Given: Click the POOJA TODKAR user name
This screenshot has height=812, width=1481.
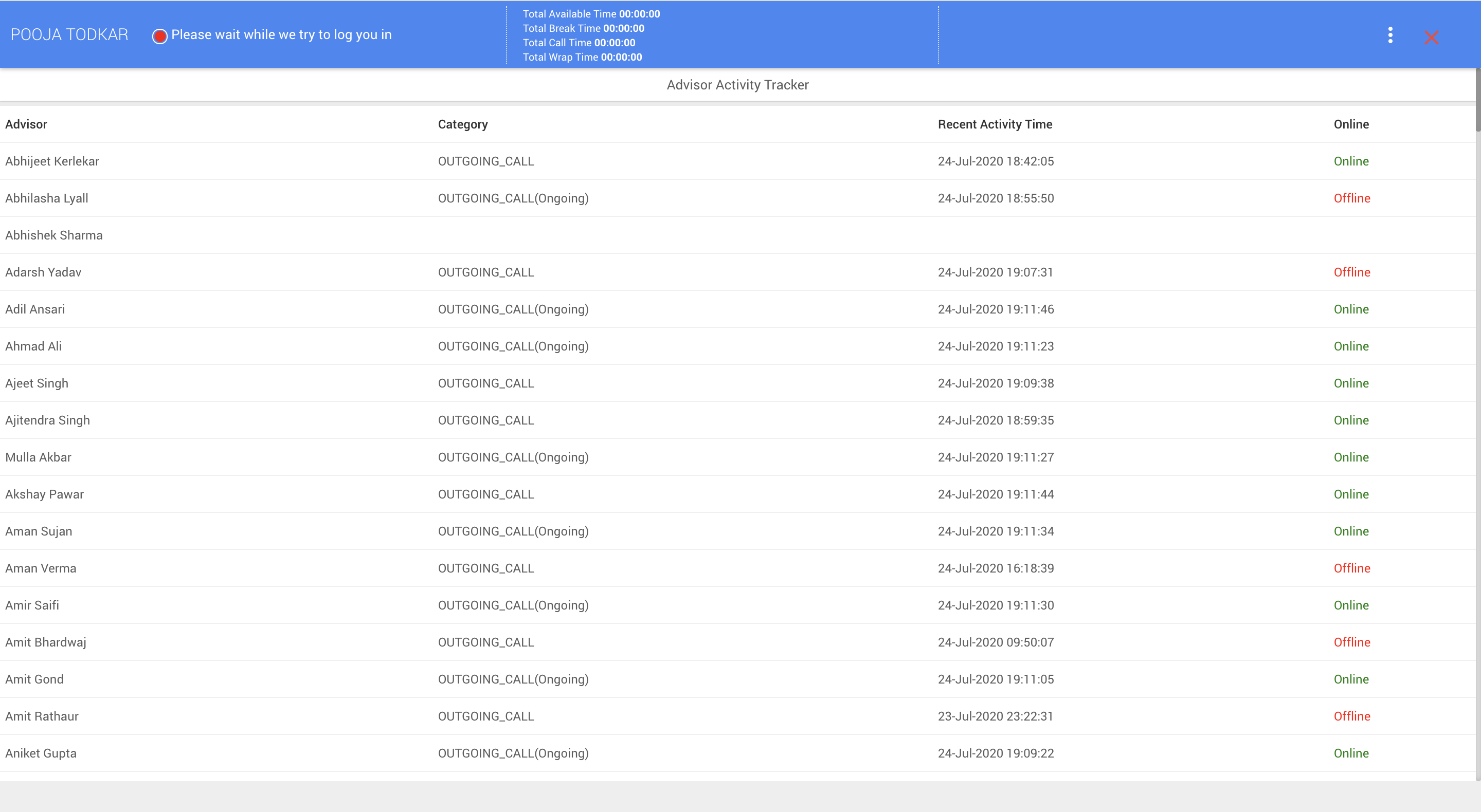Looking at the screenshot, I should (69, 34).
